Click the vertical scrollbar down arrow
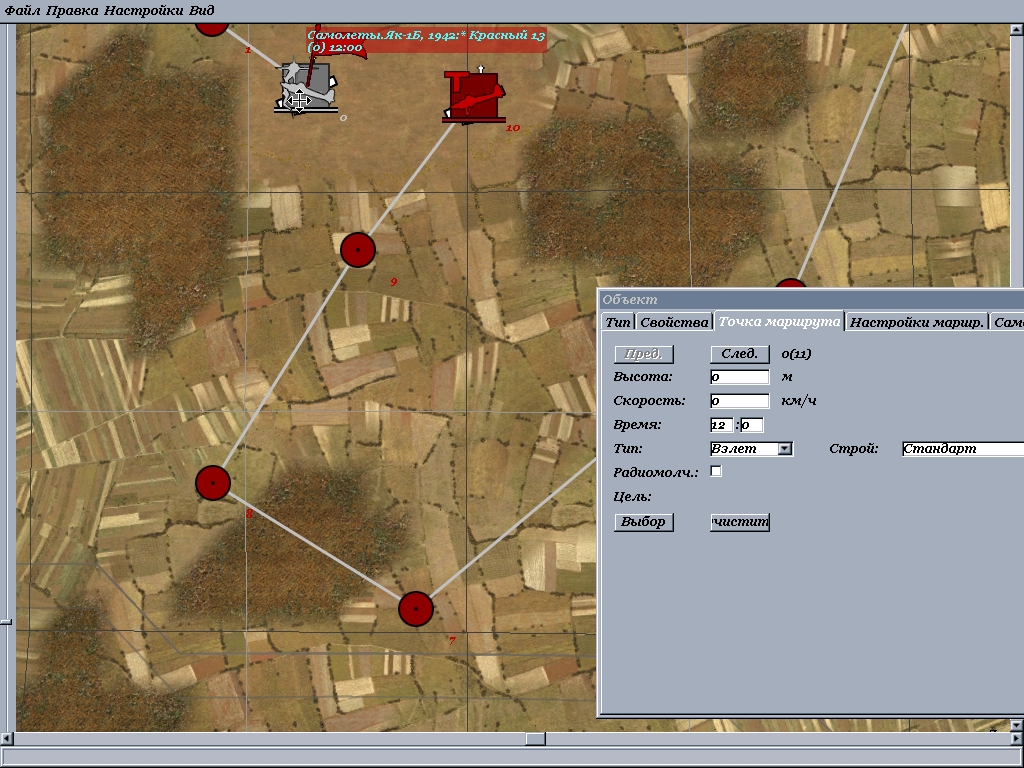1024x768 pixels. tap(1017, 725)
